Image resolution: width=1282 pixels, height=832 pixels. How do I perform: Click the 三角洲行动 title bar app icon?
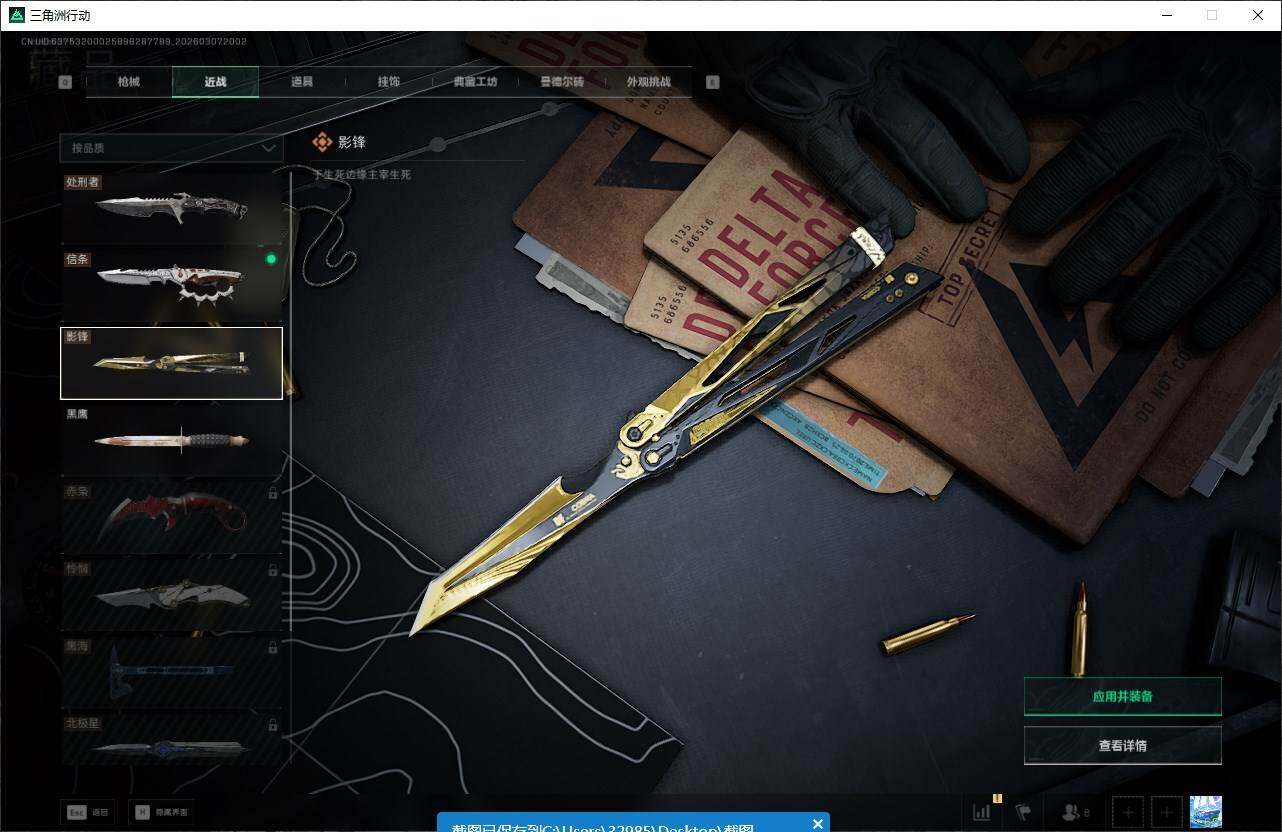[17, 15]
